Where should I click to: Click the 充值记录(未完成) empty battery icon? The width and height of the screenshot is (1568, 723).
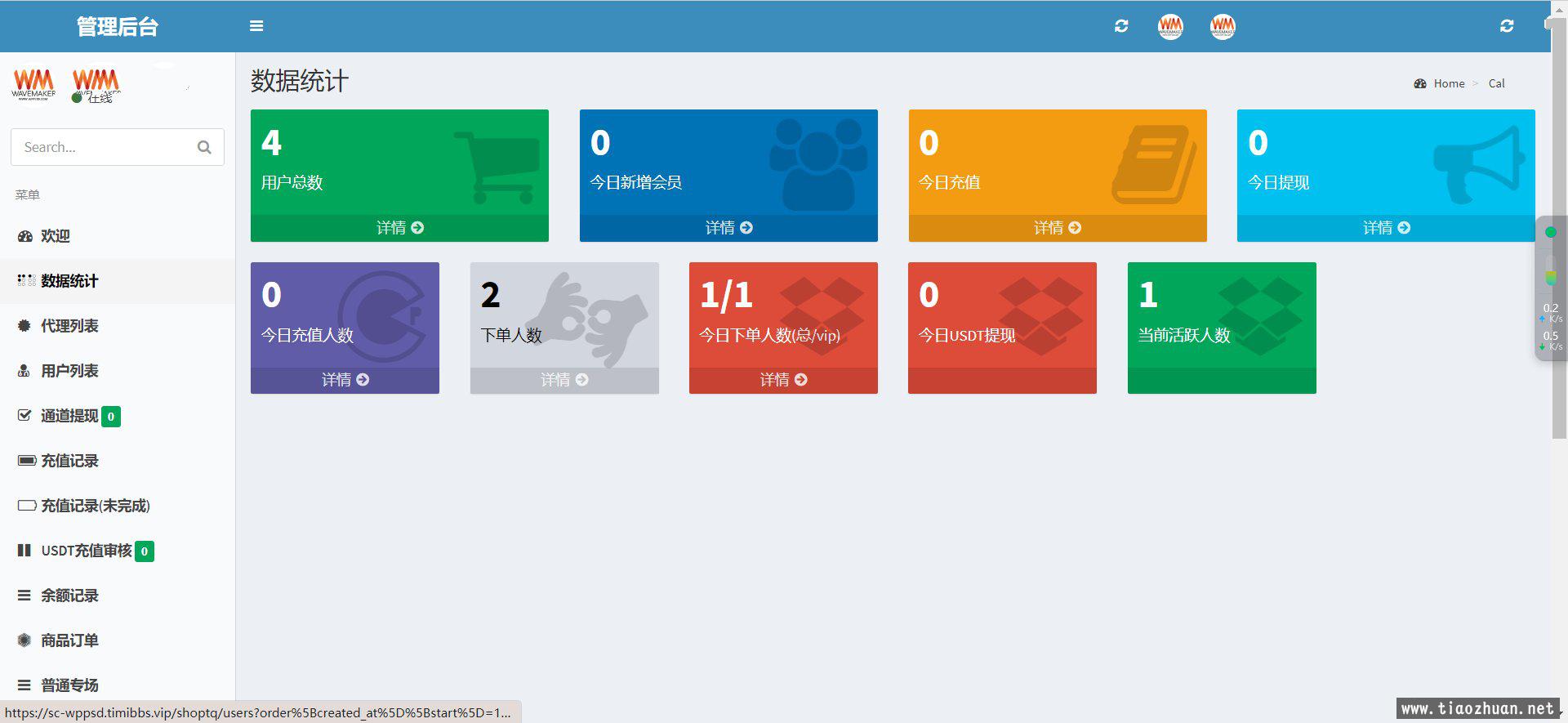[27, 506]
